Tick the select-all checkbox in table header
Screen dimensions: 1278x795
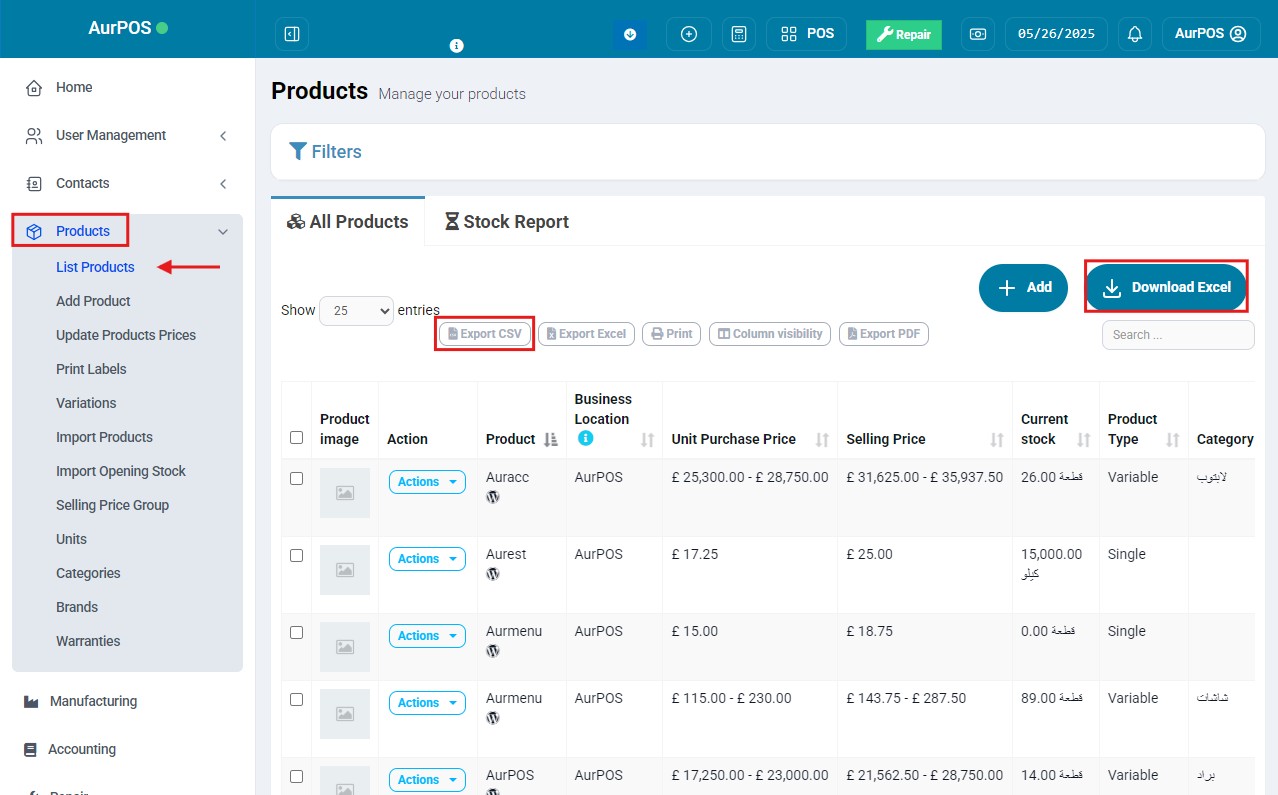(296, 437)
